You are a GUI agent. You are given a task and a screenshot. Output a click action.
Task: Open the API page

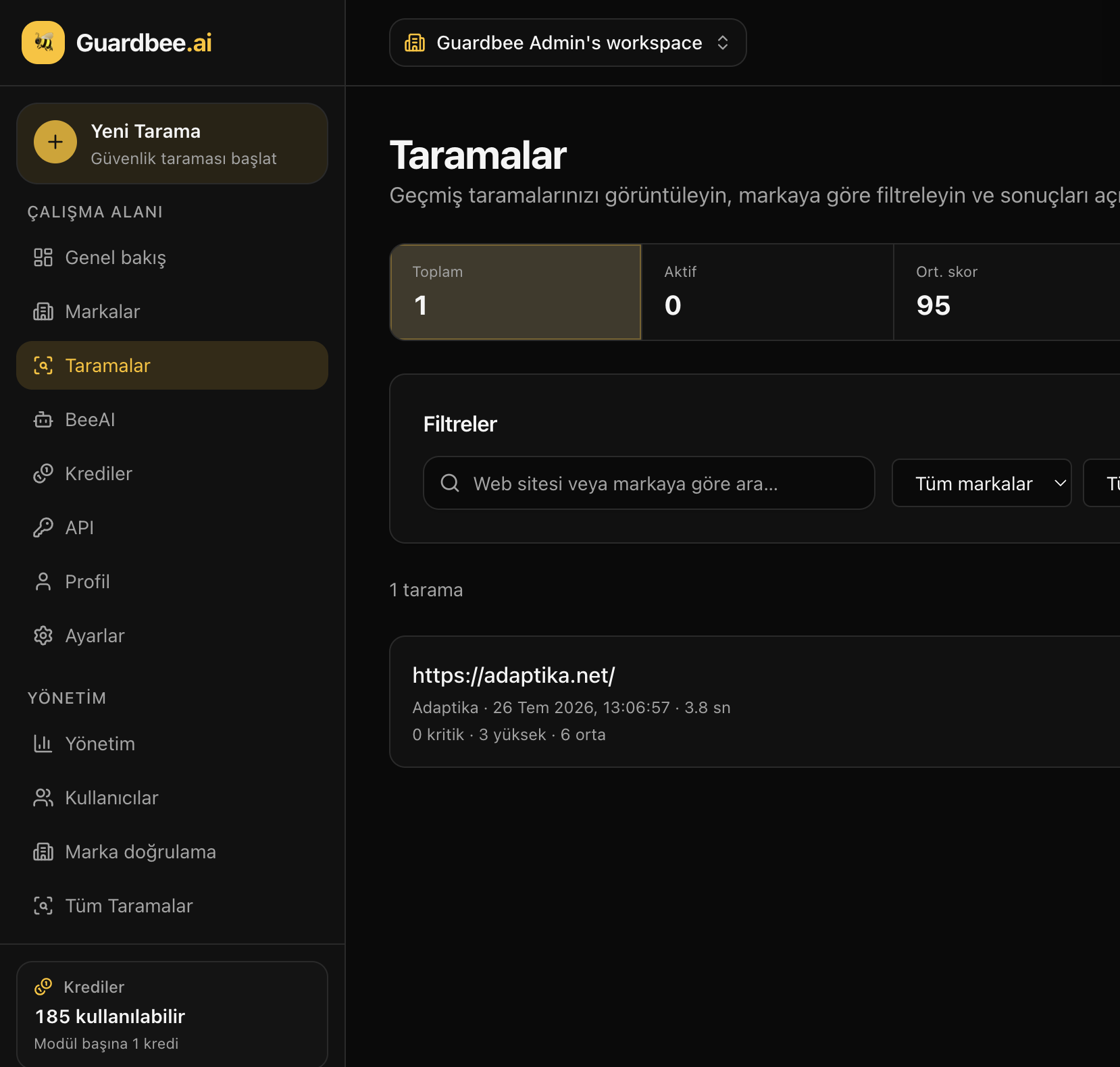point(172,527)
